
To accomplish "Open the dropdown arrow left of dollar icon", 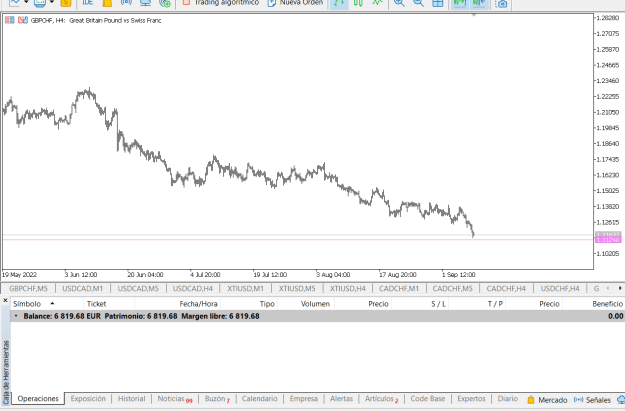I will click(52, 2).
